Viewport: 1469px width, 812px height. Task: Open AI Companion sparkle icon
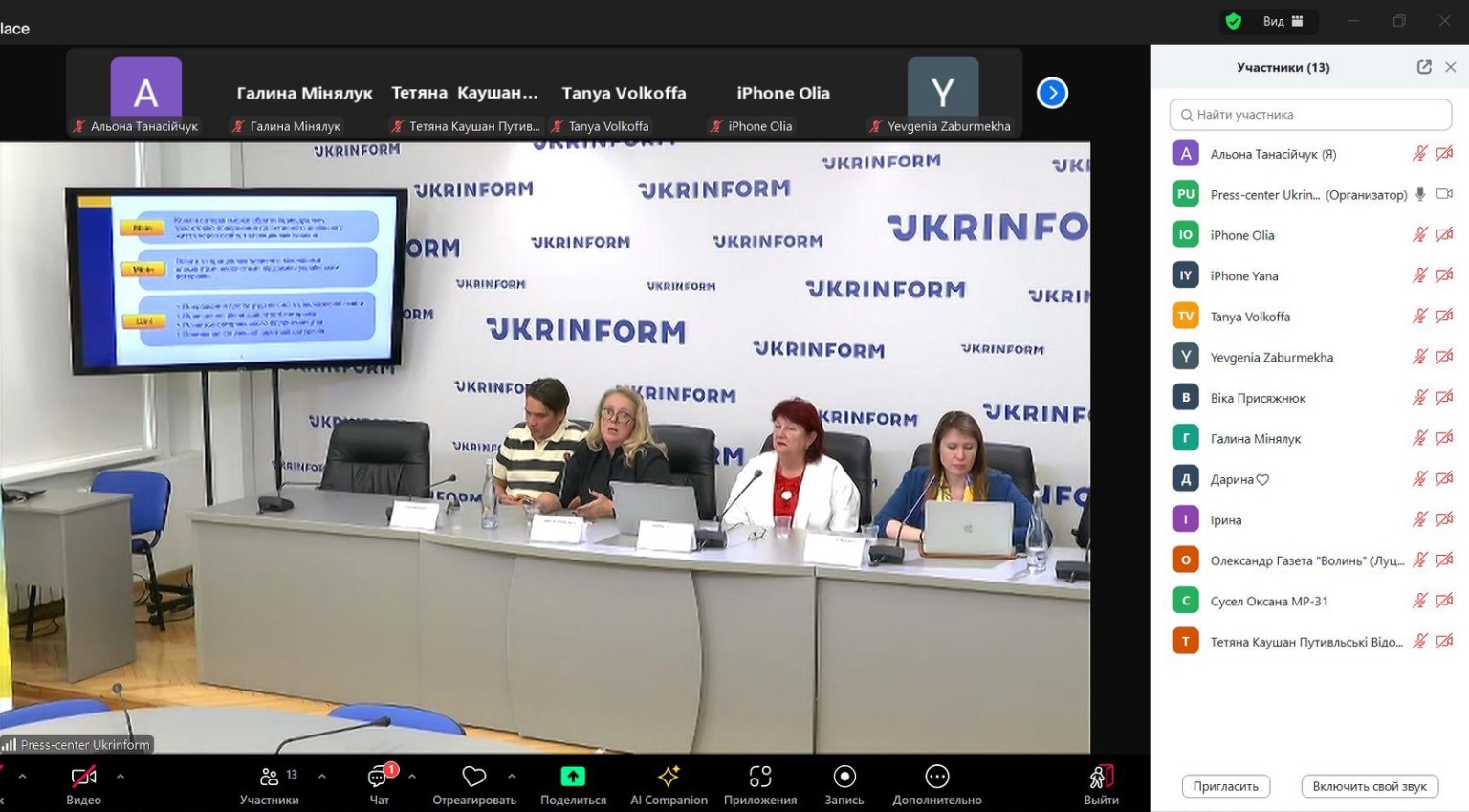click(x=669, y=777)
